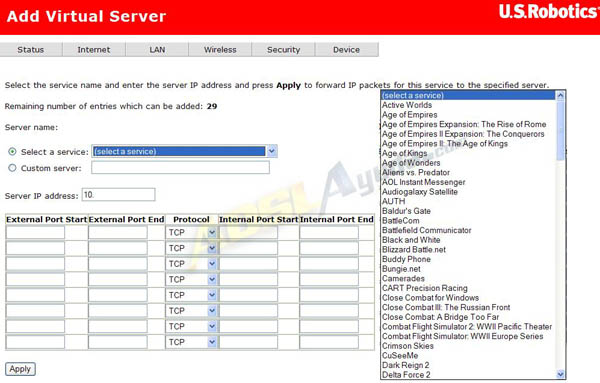Viewport: 600px width, 383px height.
Task: Select 'Age of Empires II: The Age of Kings'
Action: (x=468, y=143)
